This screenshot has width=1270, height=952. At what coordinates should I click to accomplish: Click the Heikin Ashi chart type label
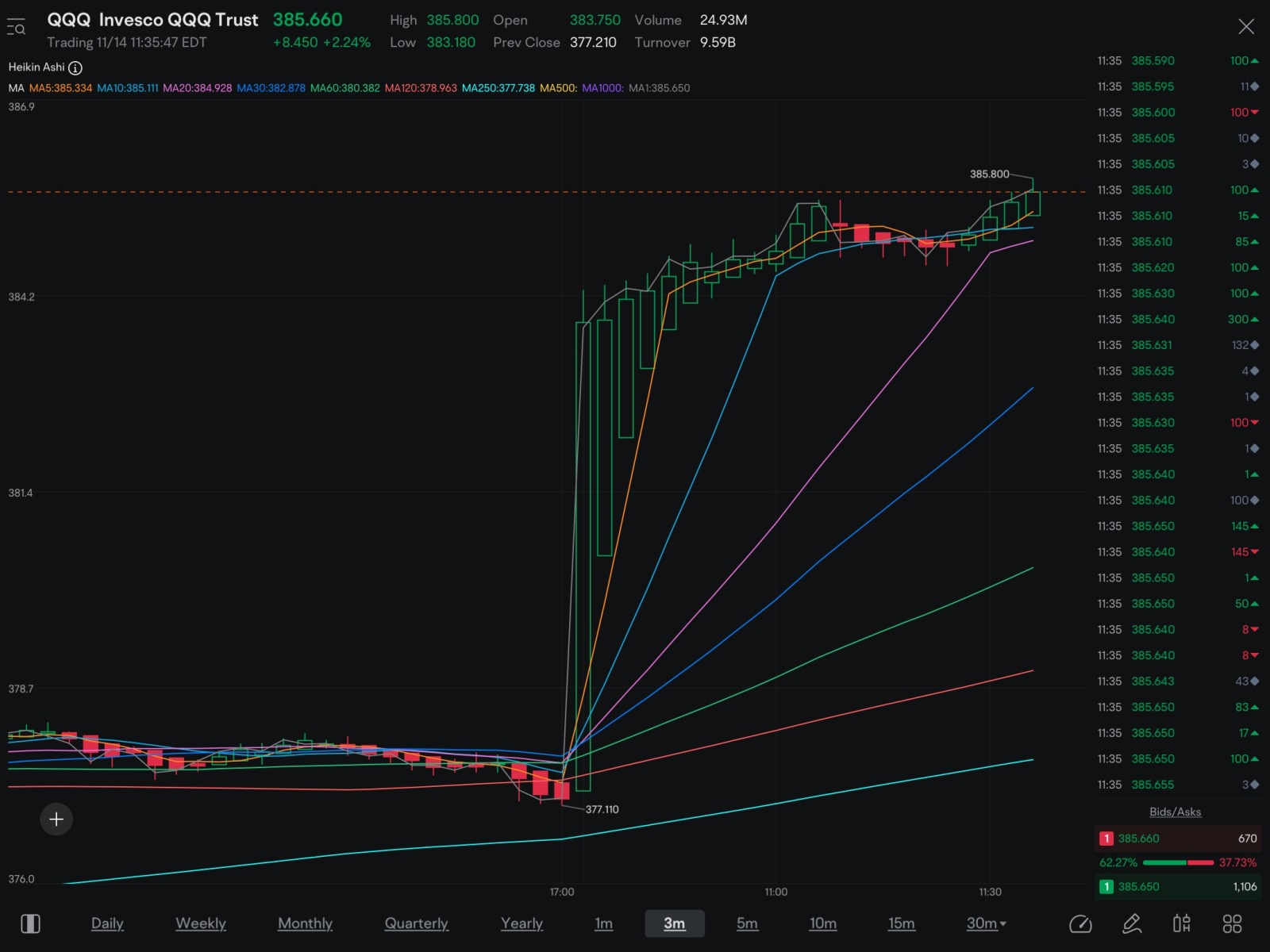click(x=37, y=67)
